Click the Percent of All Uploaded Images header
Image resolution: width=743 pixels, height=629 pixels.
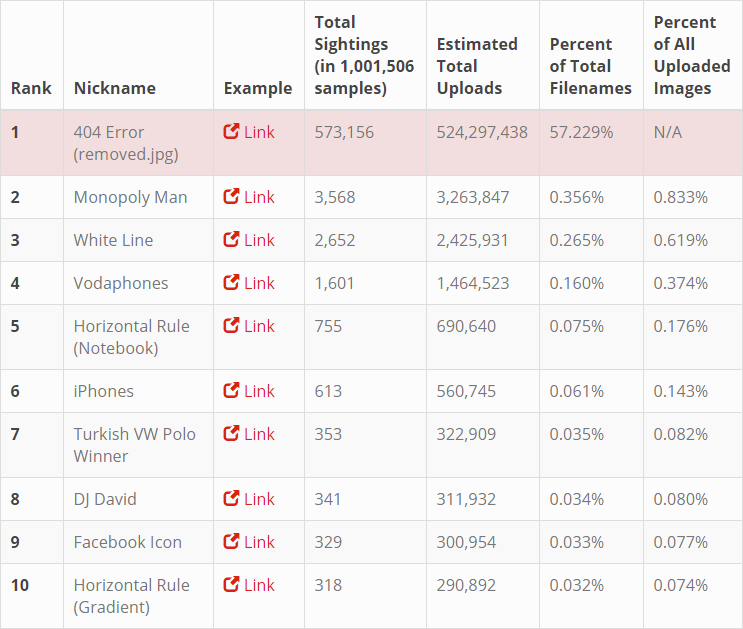pyautogui.click(x=692, y=55)
